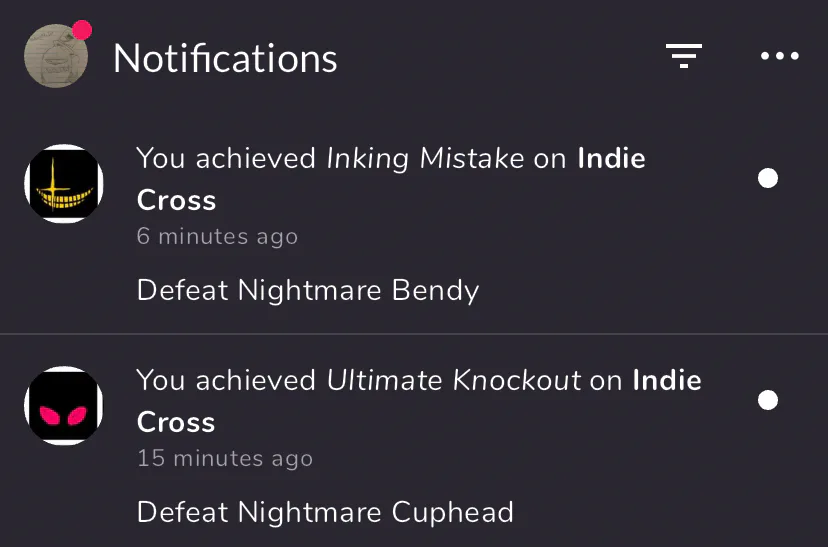Click the Ultimate Knockout trophy icon
This screenshot has height=547, width=828.
(x=64, y=405)
